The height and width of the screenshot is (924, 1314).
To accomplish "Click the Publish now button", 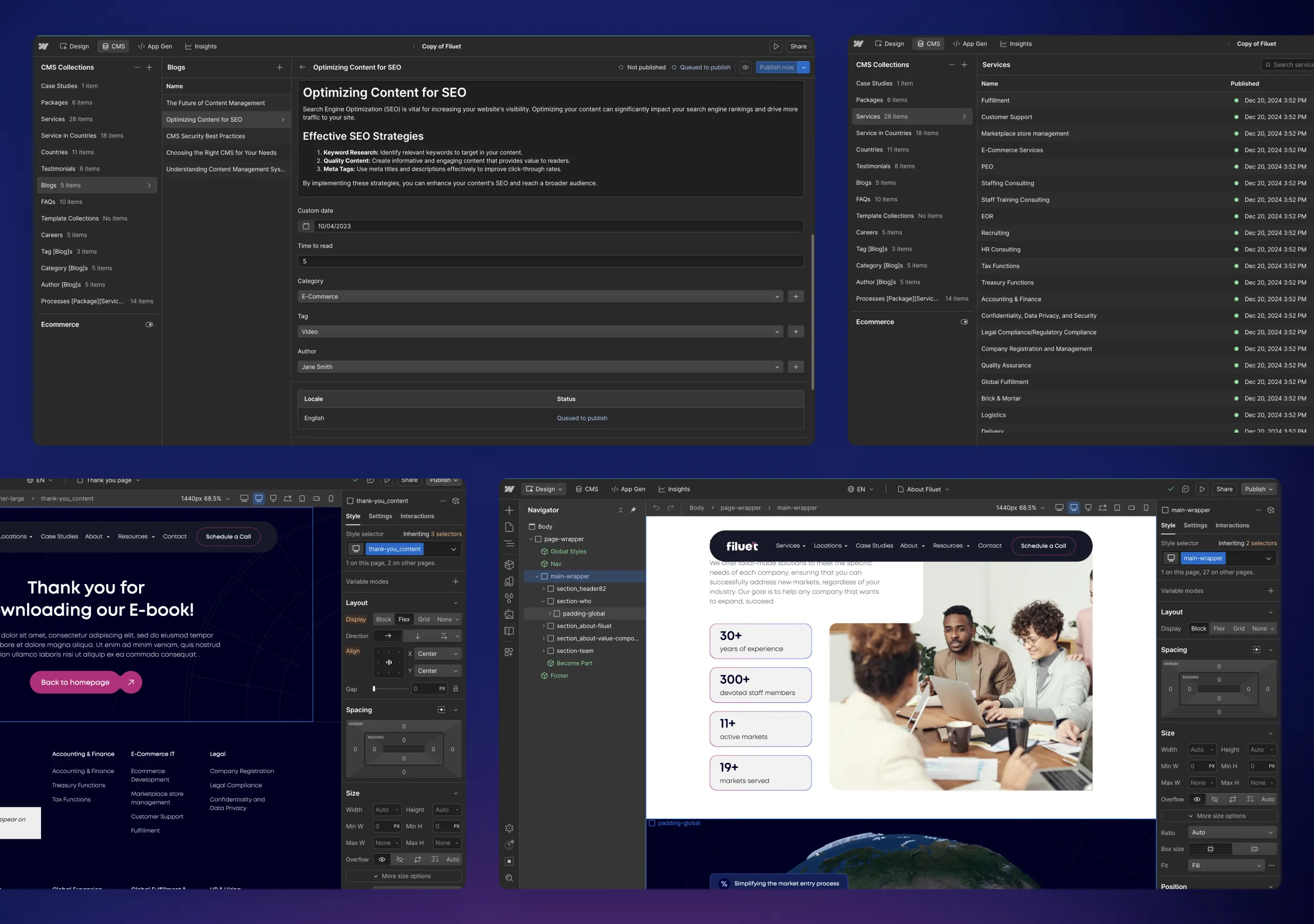I will click(776, 67).
